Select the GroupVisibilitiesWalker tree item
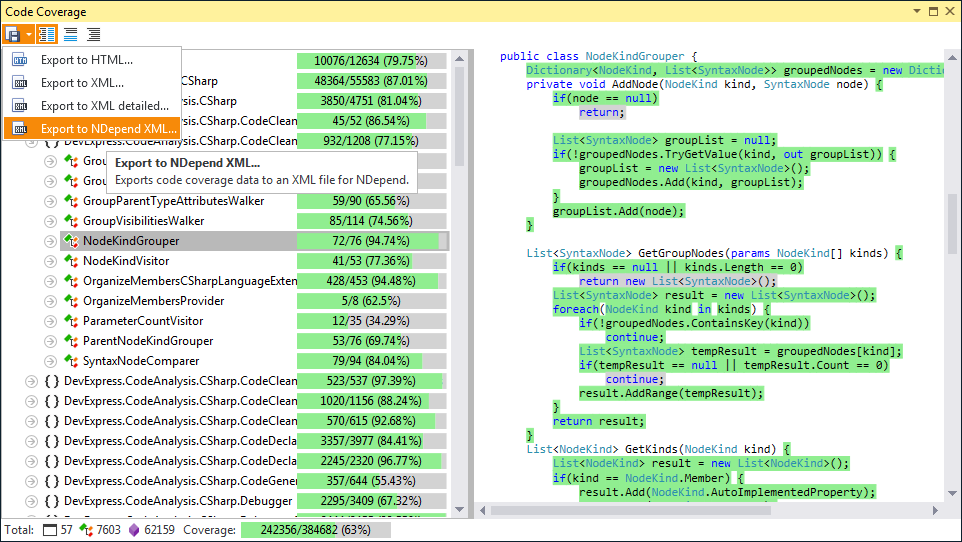The width and height of the screenshot is (962, 542). pos(143,221)
